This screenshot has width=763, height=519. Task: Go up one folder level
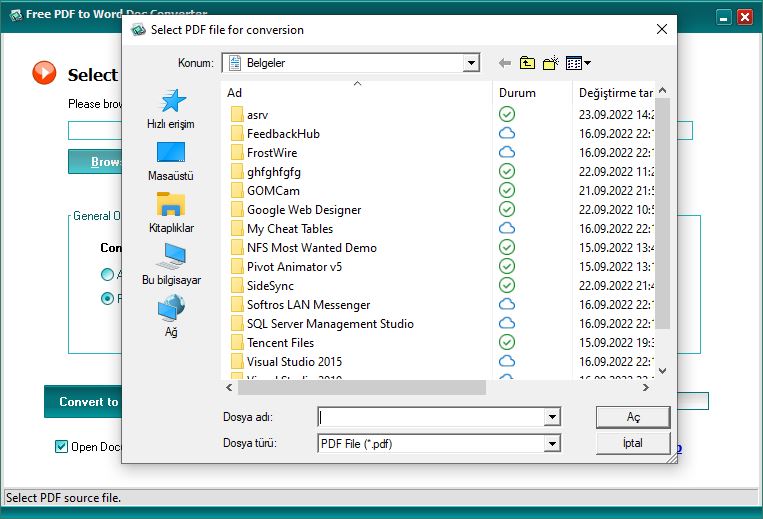click(527, 63)
